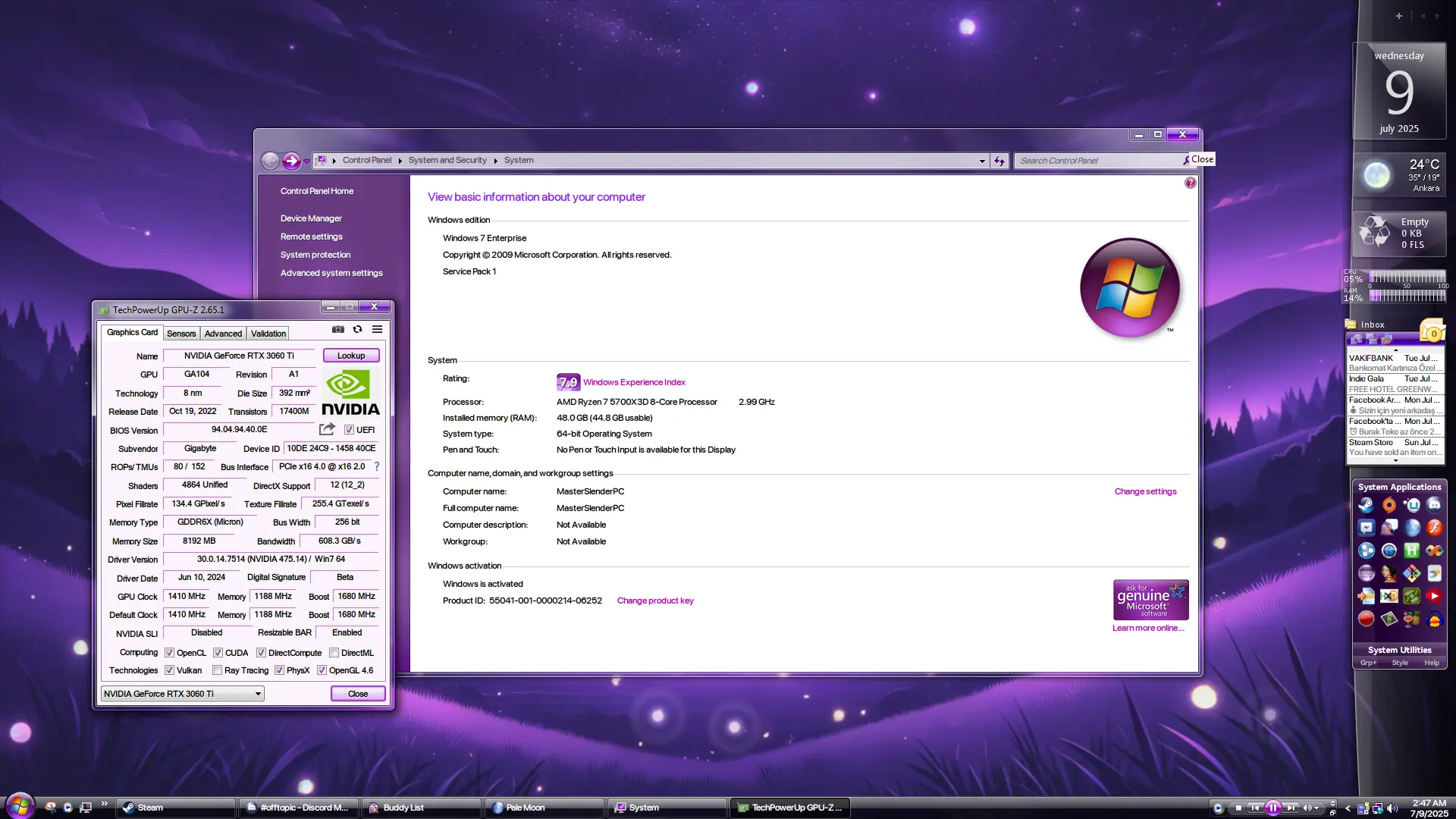
Task: Click the network tray icon
Action: point(1377,808)
